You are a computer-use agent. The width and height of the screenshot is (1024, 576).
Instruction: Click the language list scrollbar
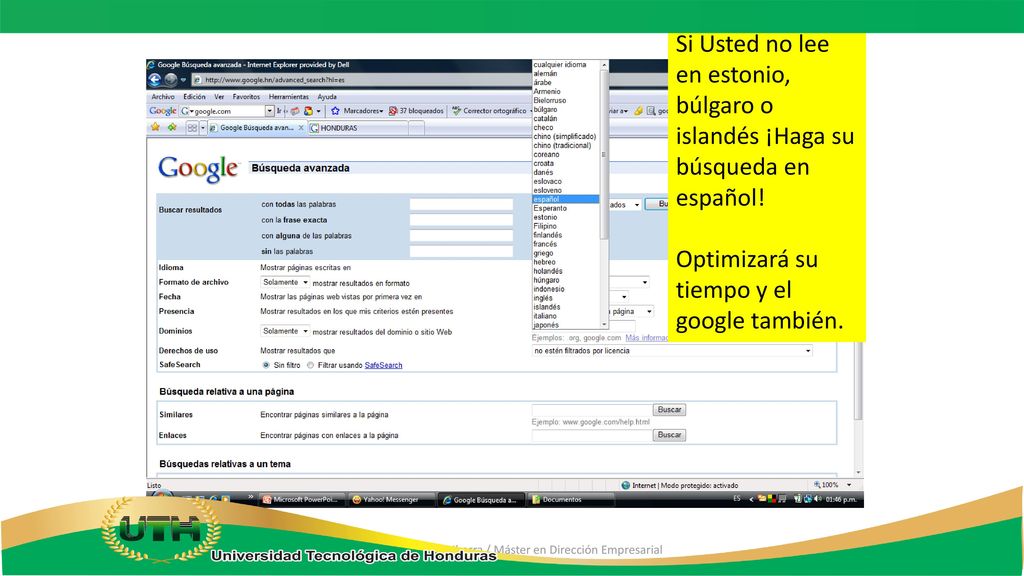tap(604, 194)
